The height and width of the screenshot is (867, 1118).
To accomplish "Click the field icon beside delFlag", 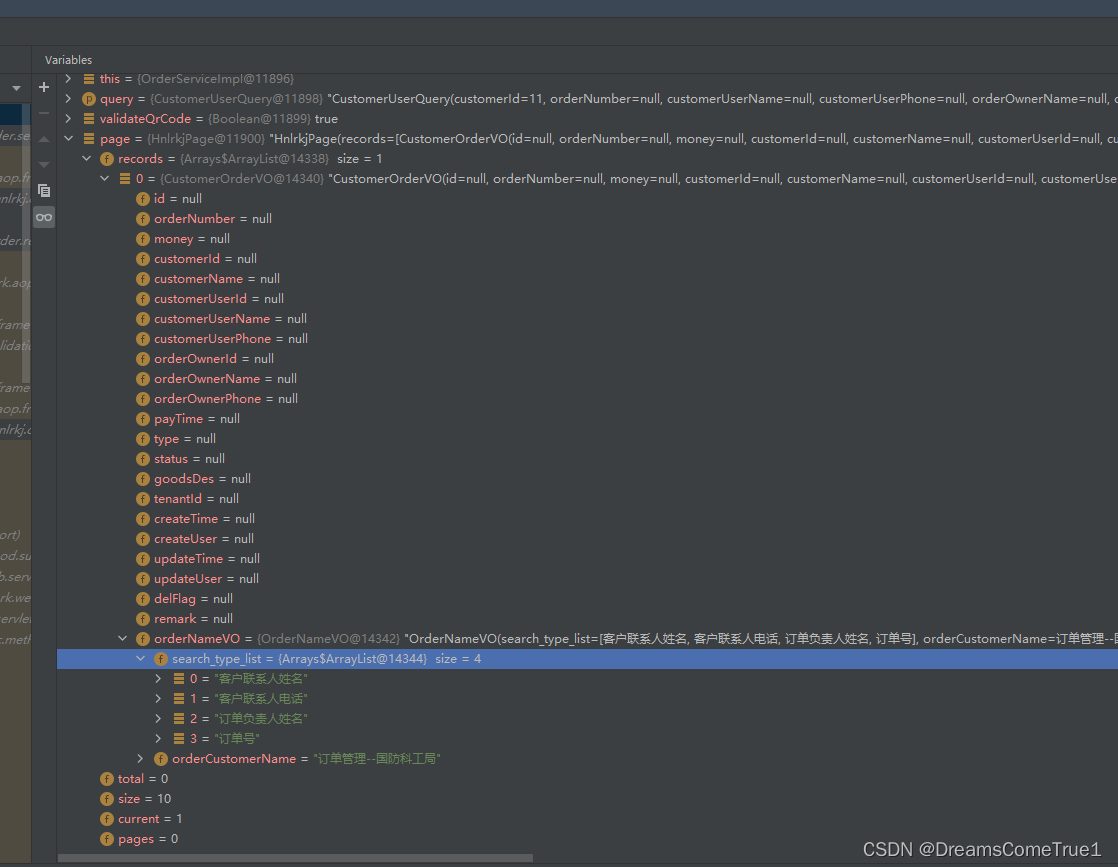I will (x=143, y=599).
